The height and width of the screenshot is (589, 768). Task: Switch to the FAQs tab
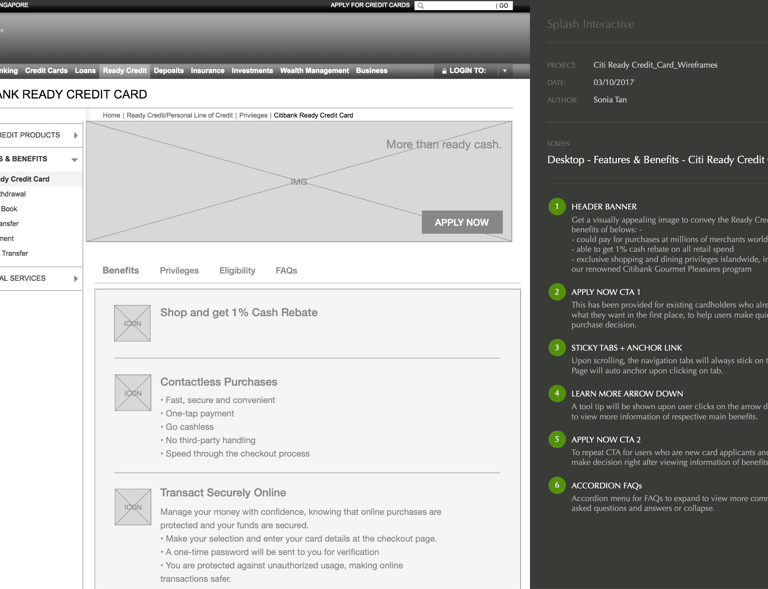(x=287, y=270)
